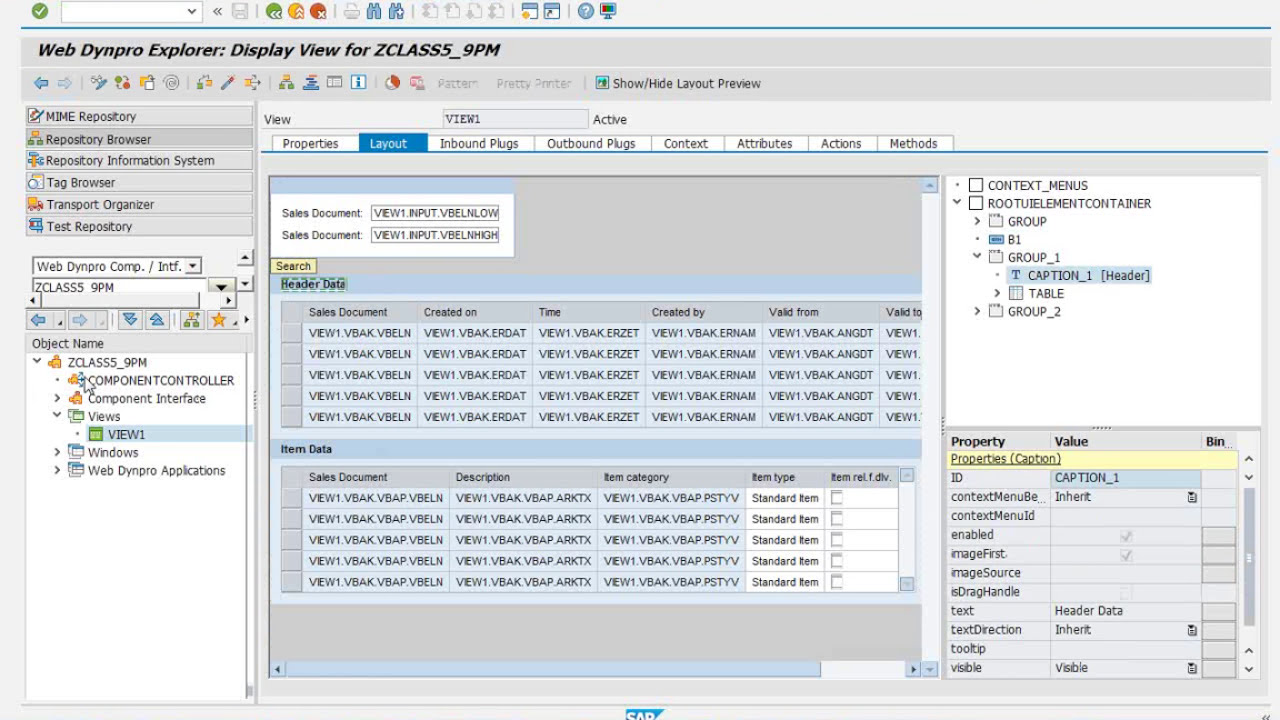Click the blue info Documentation icon
1280x720 pixels.
(x=359, y=83)
